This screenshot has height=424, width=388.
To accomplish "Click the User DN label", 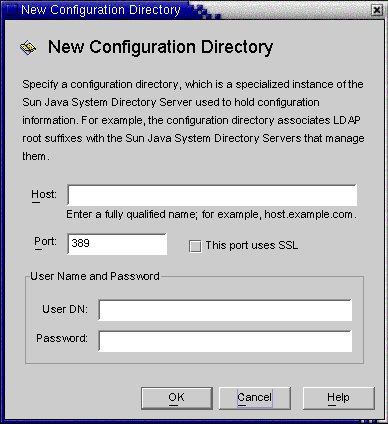I will pyautogui.click(x=65, y=309).
